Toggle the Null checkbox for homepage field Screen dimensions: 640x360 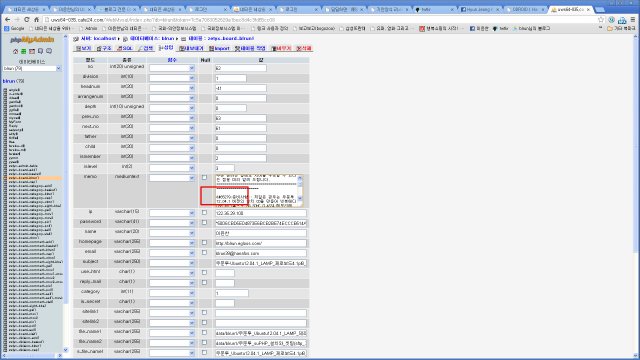(x=204, y=242)
